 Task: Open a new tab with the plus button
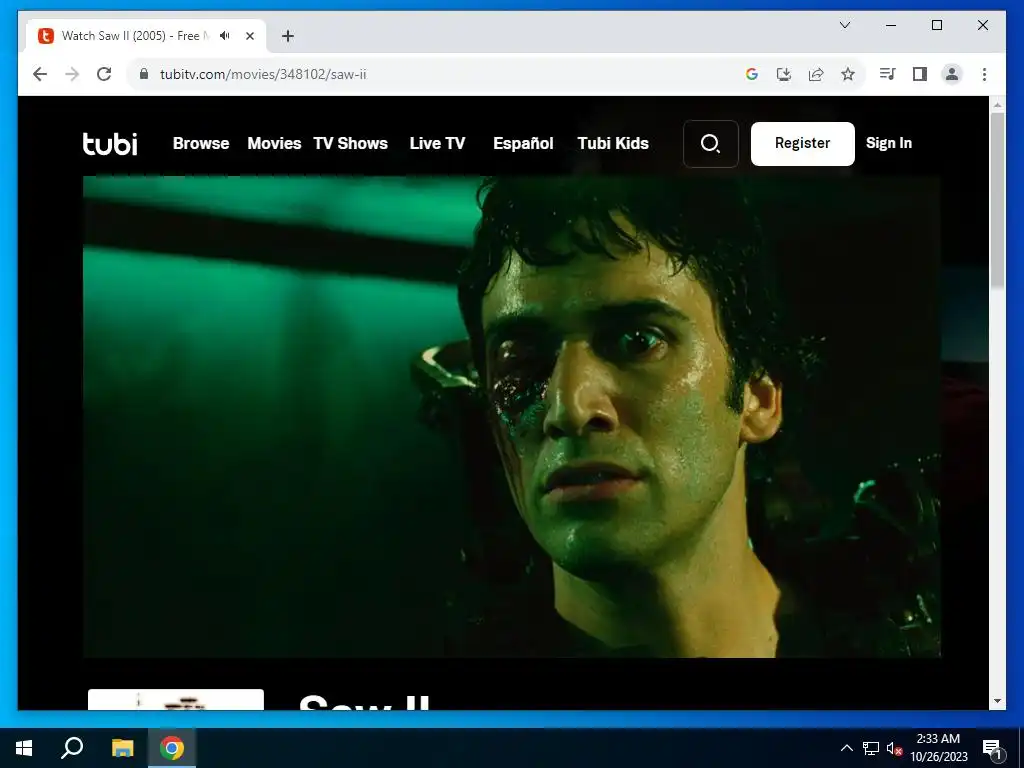click(x=288, y=36)
